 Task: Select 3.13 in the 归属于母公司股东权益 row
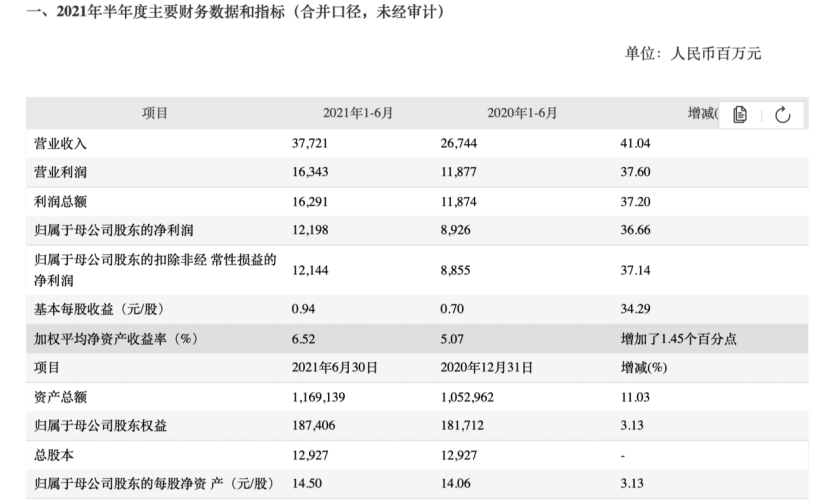point(632,426)
